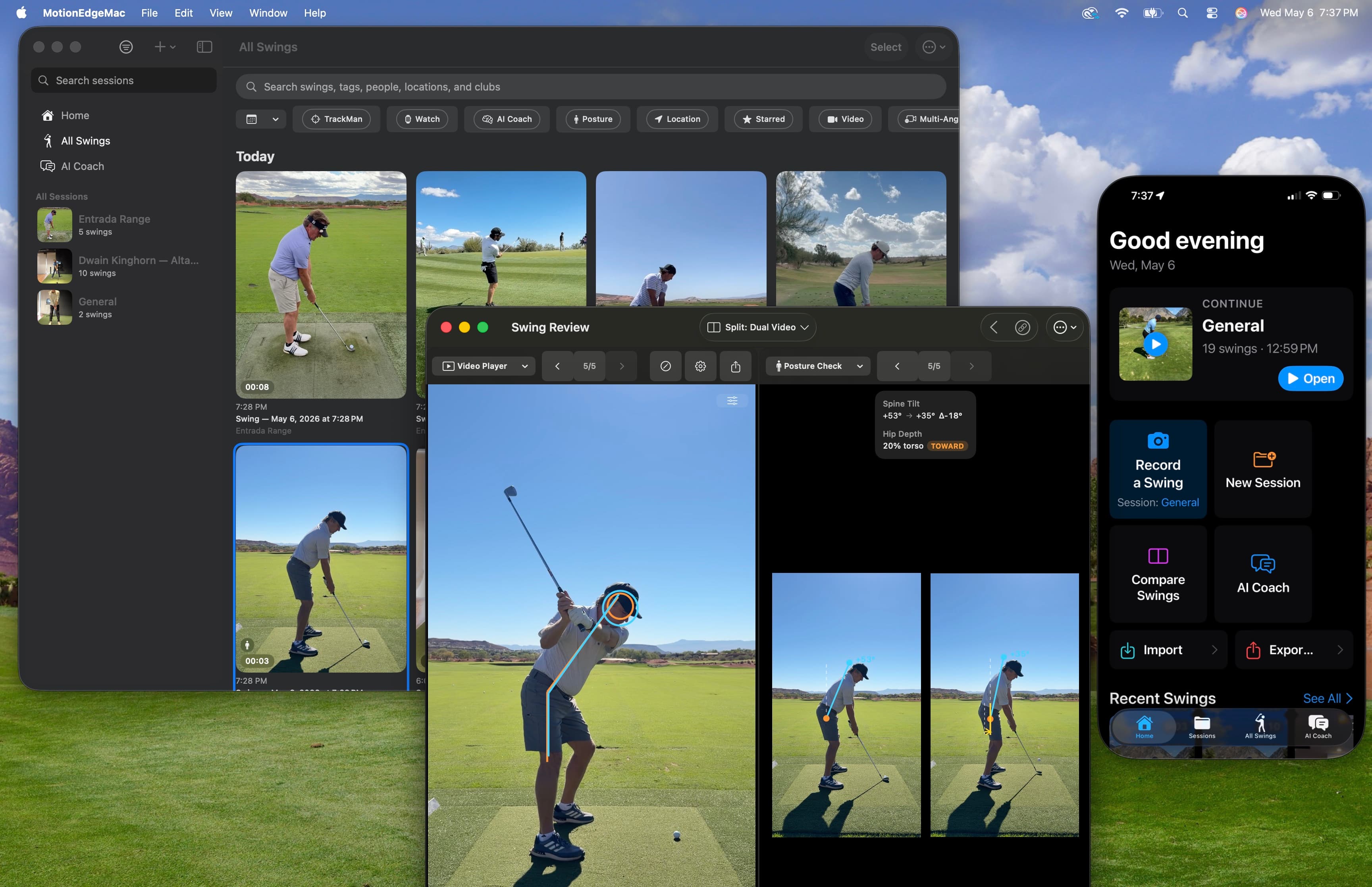Toggle the sidebar visibility icon
1372x887 pixels.
[204, 47]
